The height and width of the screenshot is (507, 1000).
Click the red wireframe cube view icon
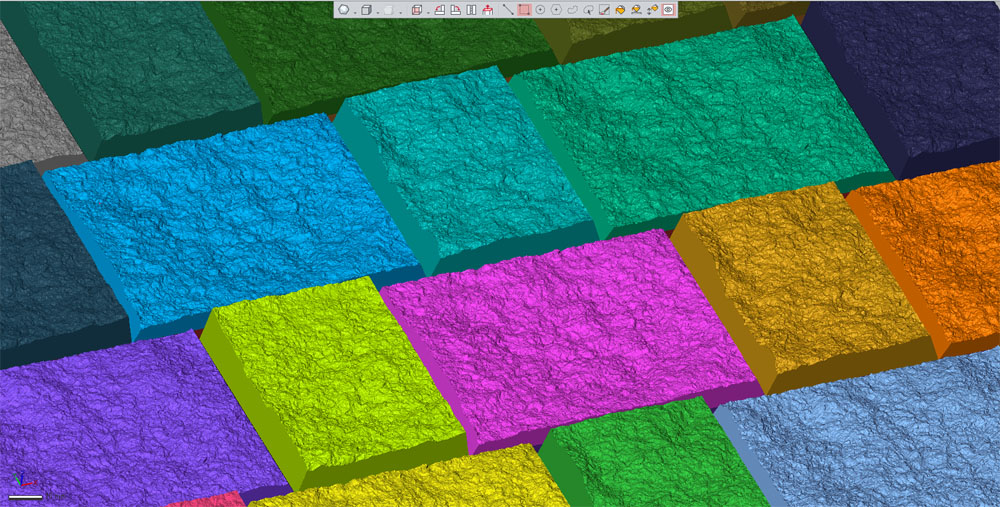[417, 10]
